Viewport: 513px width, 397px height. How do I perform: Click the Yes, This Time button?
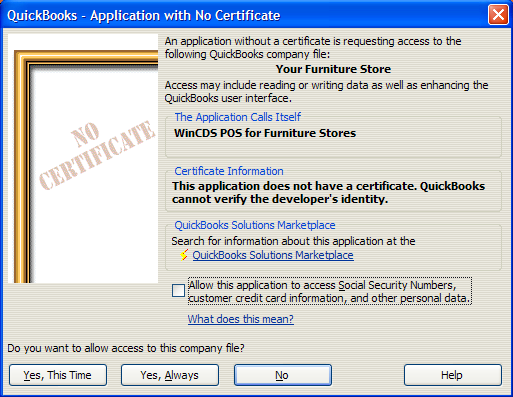[58, 375]
